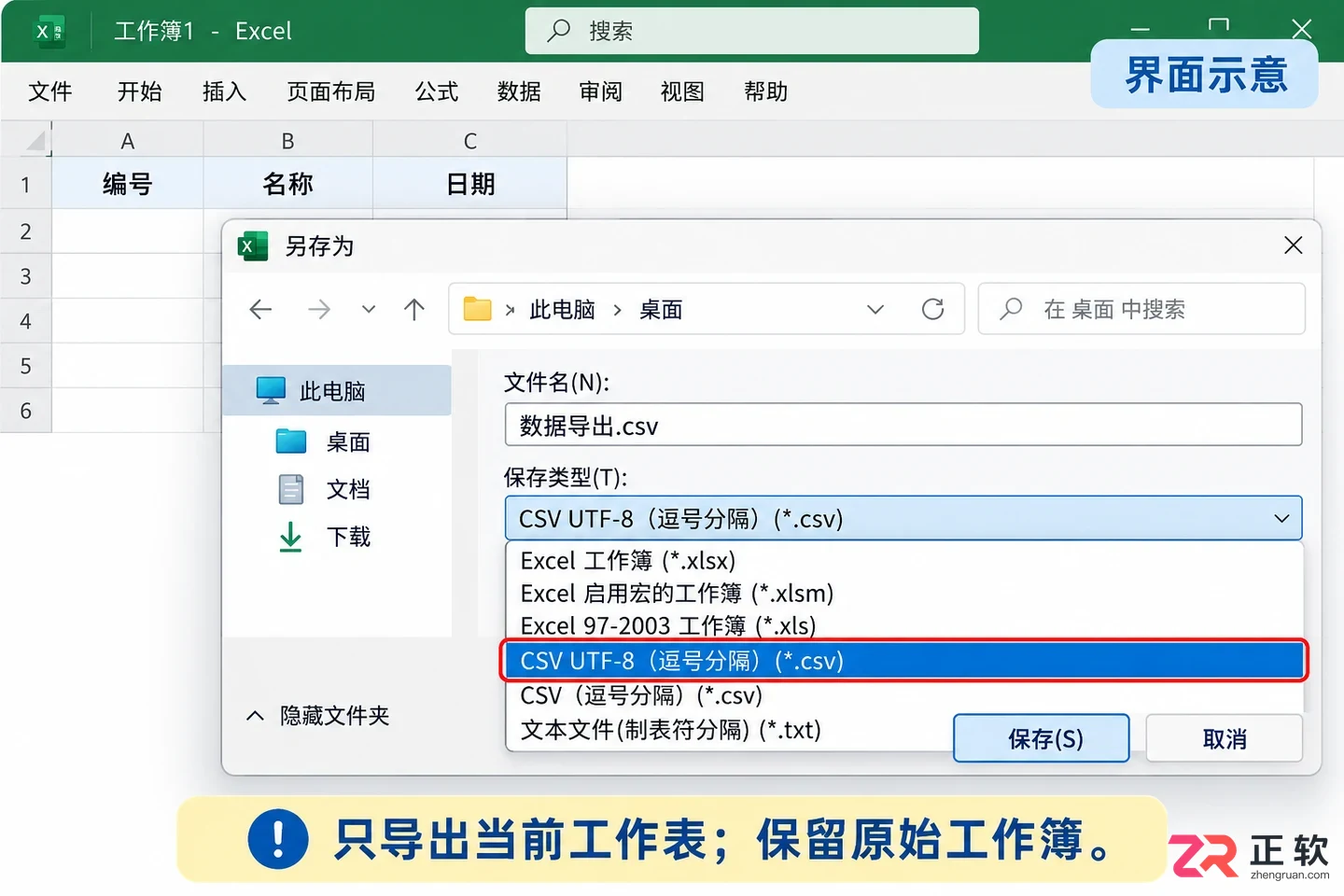The image size is (1344, 896).
Task: Click 此电脑 in the address bar path
Action: (562, 310)
